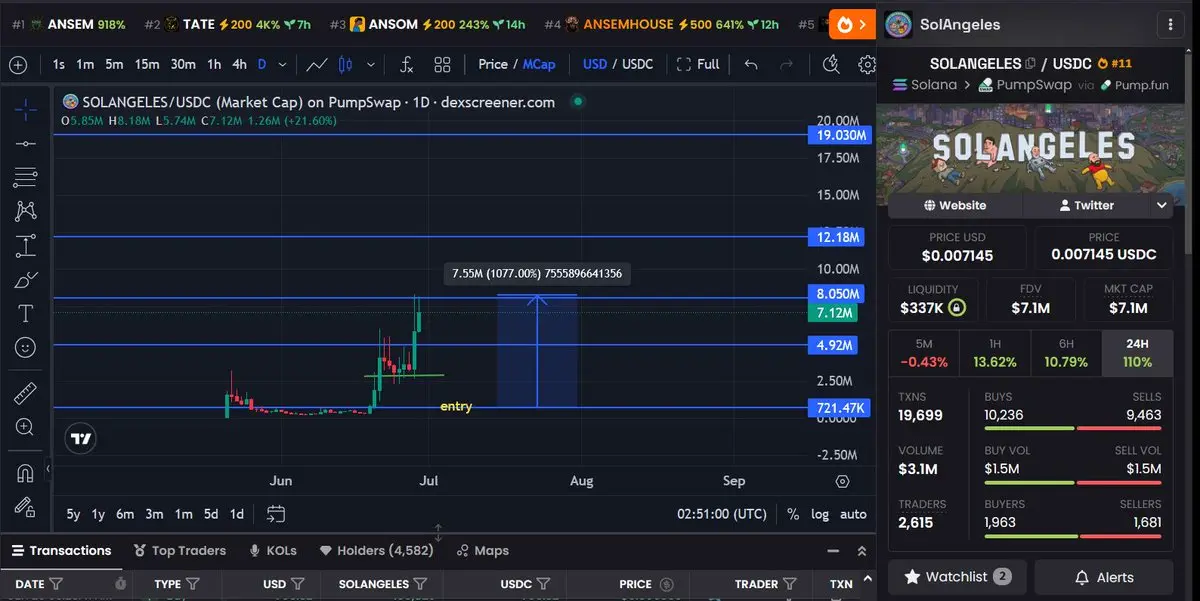1200x601 pixels.
Task: Select the 5M stats tab
Action: pyautogui.click(x=924, y=353)
